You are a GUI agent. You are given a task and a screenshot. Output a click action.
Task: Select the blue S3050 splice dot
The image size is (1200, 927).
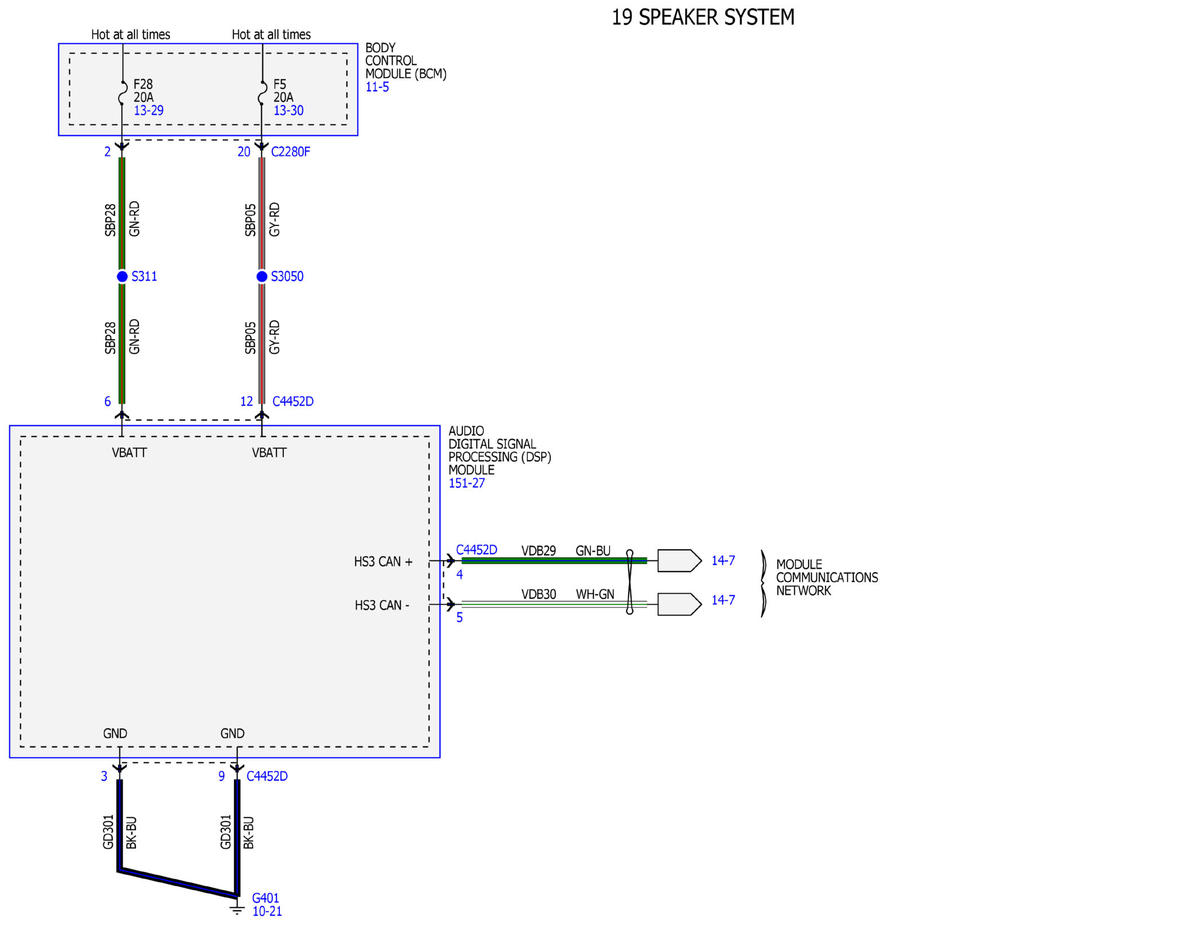[x=262, y=276]
